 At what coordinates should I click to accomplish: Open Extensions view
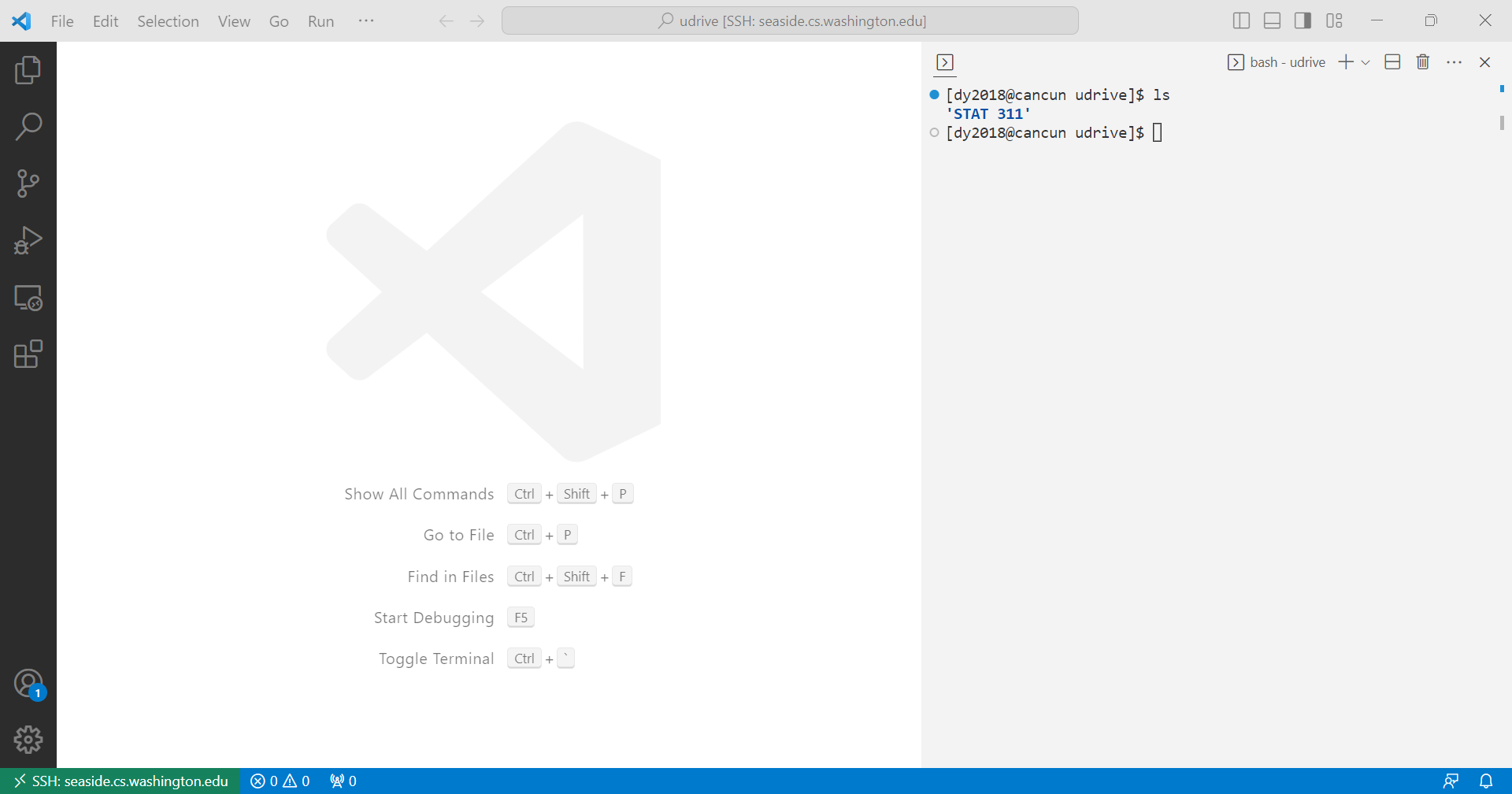tap(28, 354)
